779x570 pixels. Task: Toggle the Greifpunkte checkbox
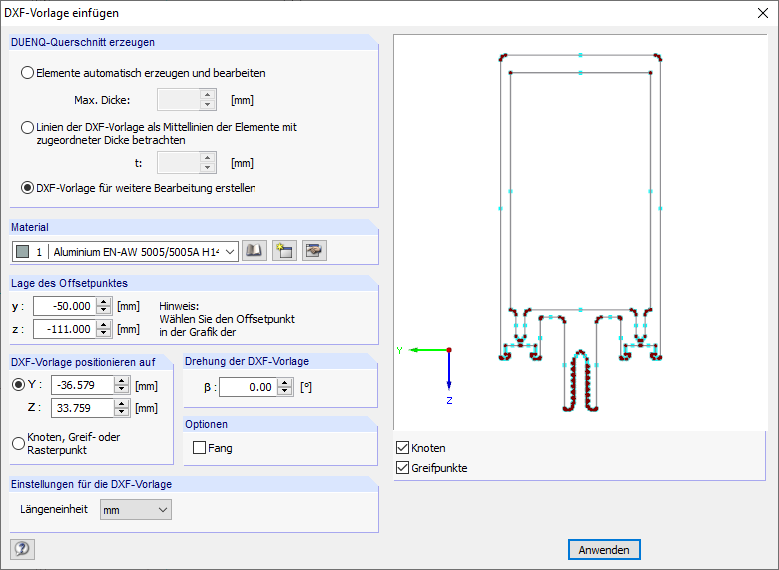tap(402, 468)
